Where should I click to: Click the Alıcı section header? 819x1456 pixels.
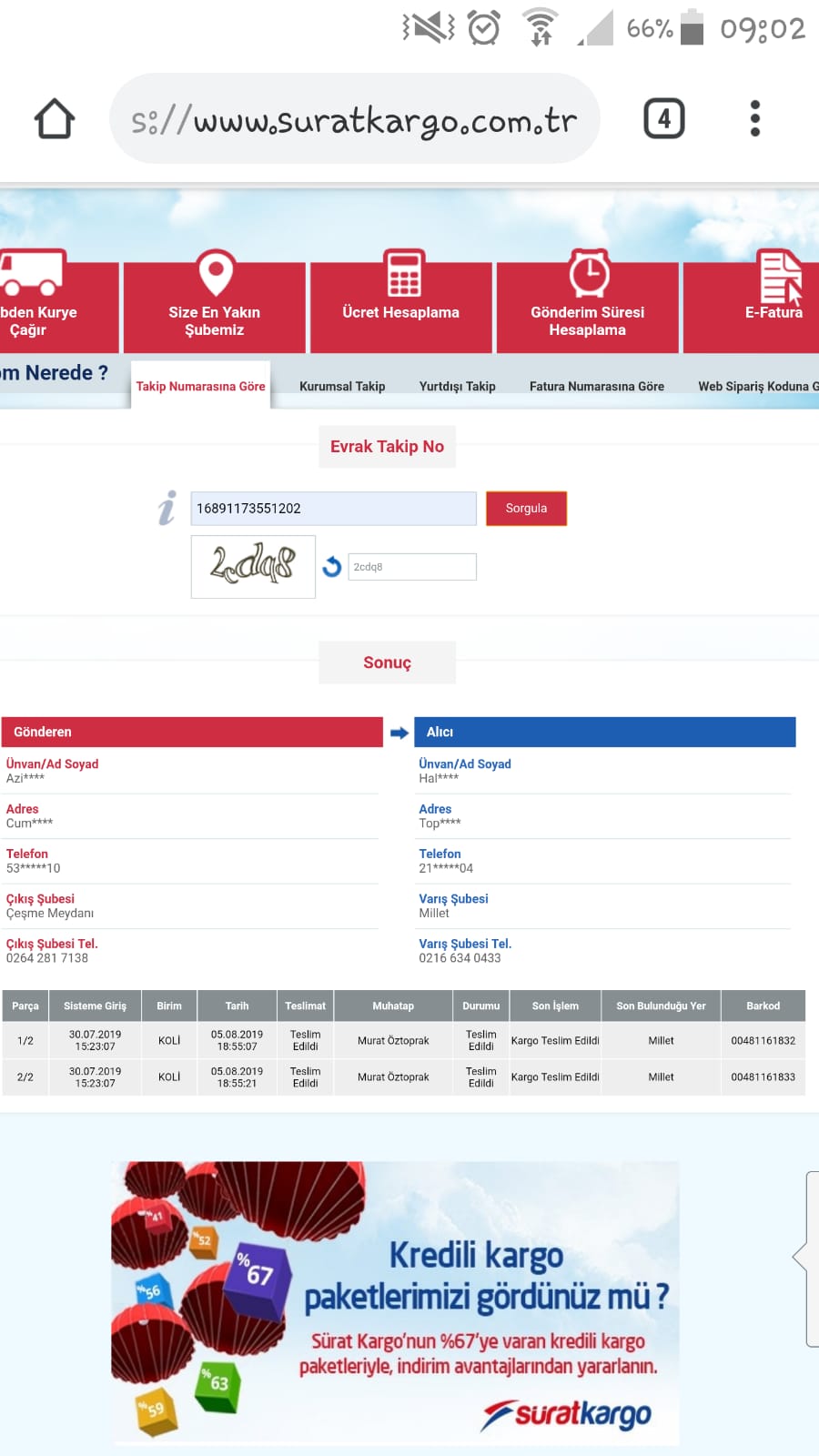coord(605,733)
